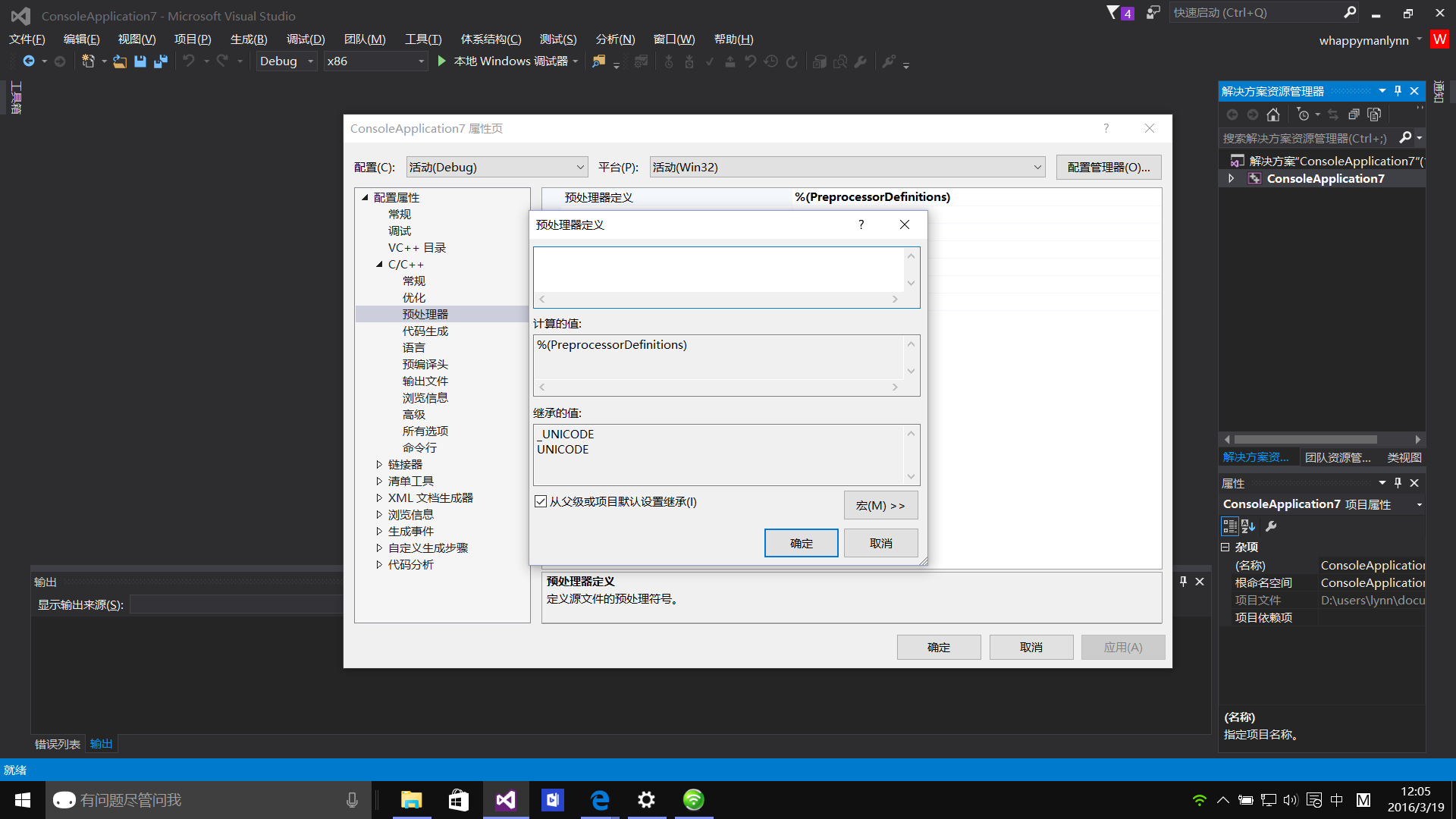Screen dimensions: 1456x819
Task: Open the 调试(D) menu
Action: (306, 39)
